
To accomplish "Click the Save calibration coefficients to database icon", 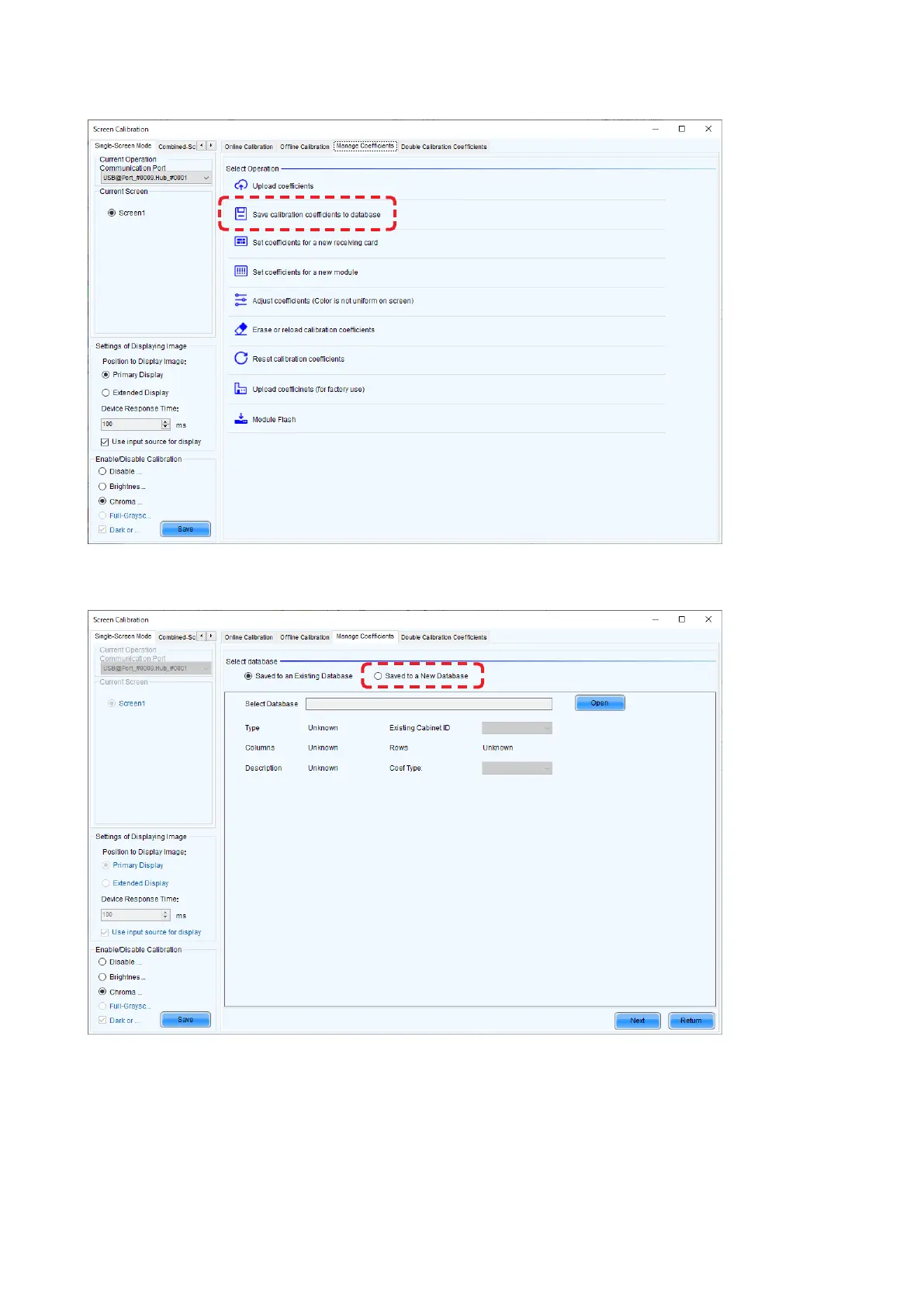I will click(x=241, y=214).
